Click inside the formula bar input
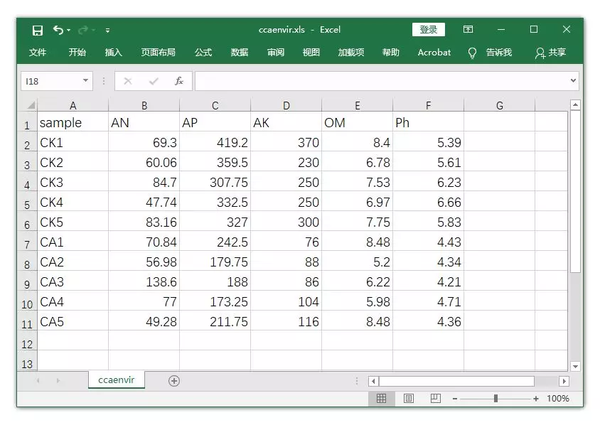Image resolution: width=600 pixels, height=425 pixels. [x=382, y=81]
